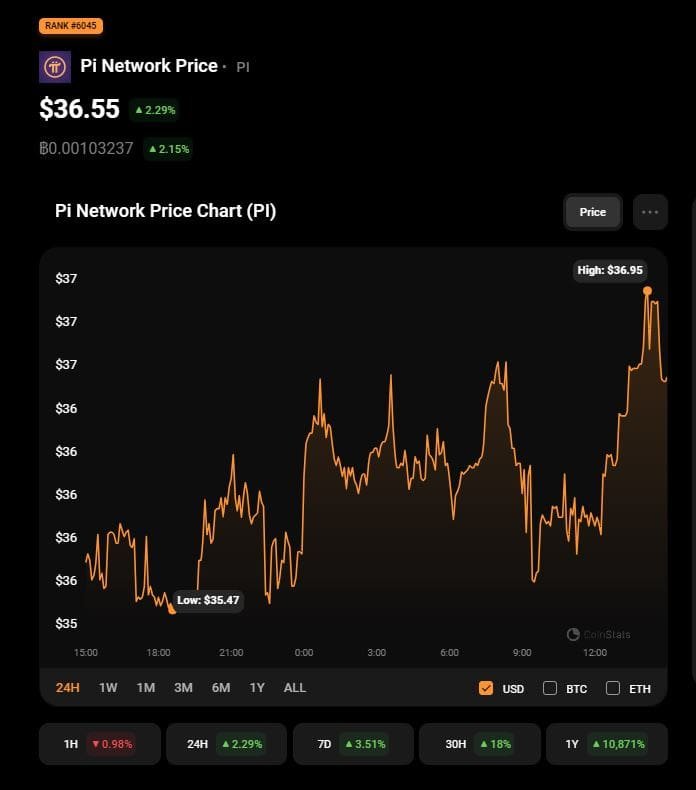
Task: Switch chart to the 1M range
Action: pyautogui.click(x=146, y=688)
